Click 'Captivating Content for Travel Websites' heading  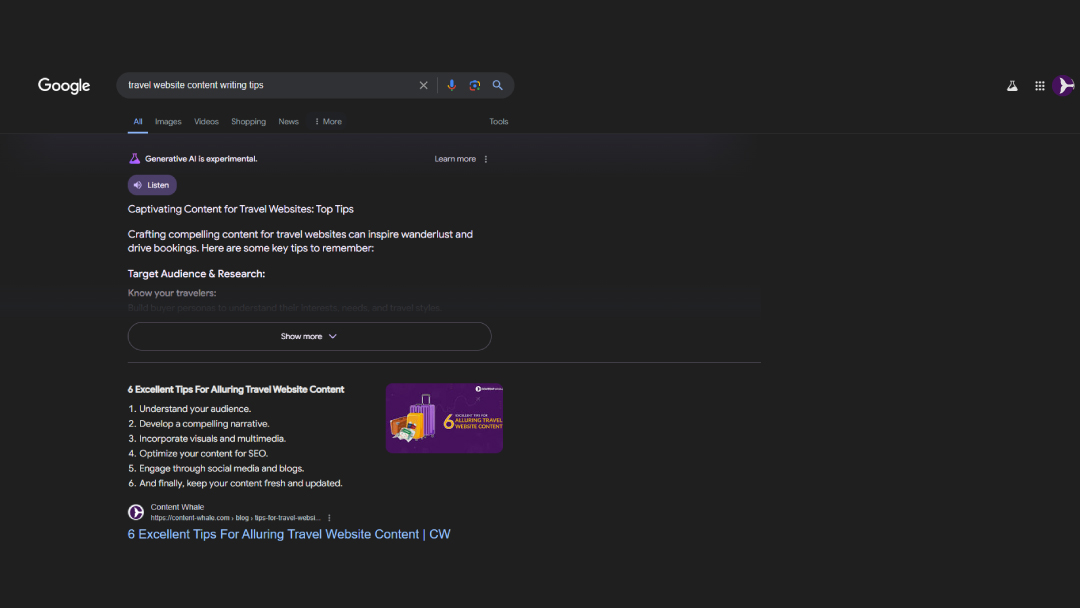click(x=240, y=209)
